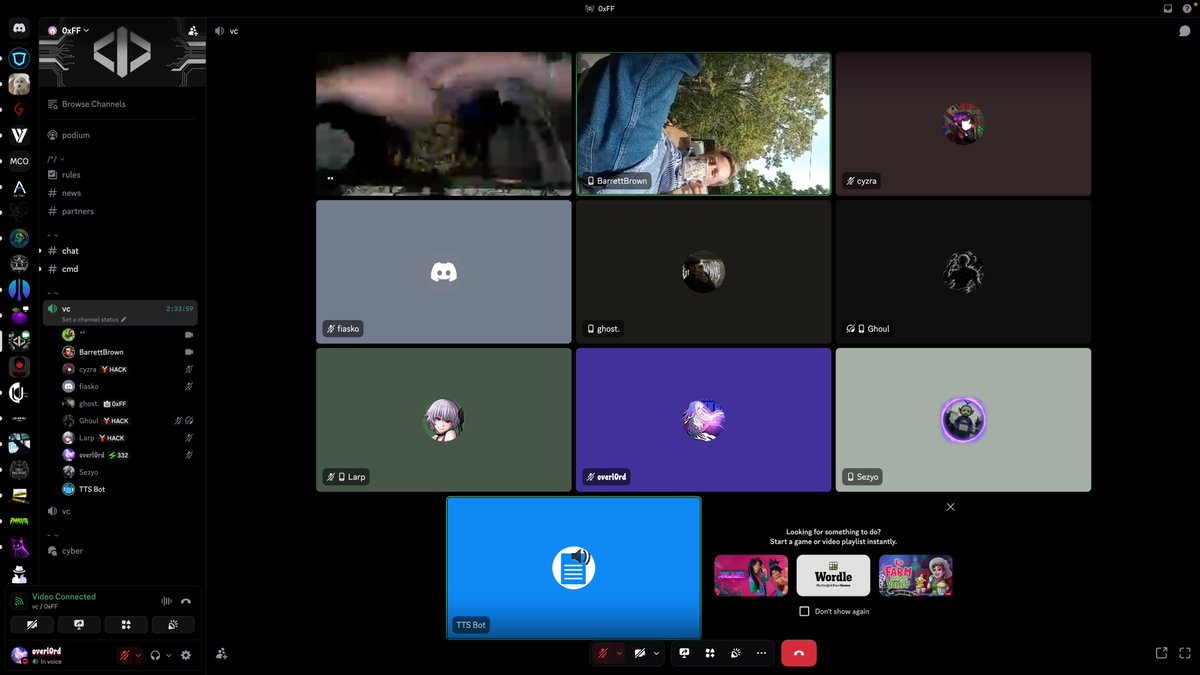Click the red hang up button
1200x675 pixels.
[799, 653]
